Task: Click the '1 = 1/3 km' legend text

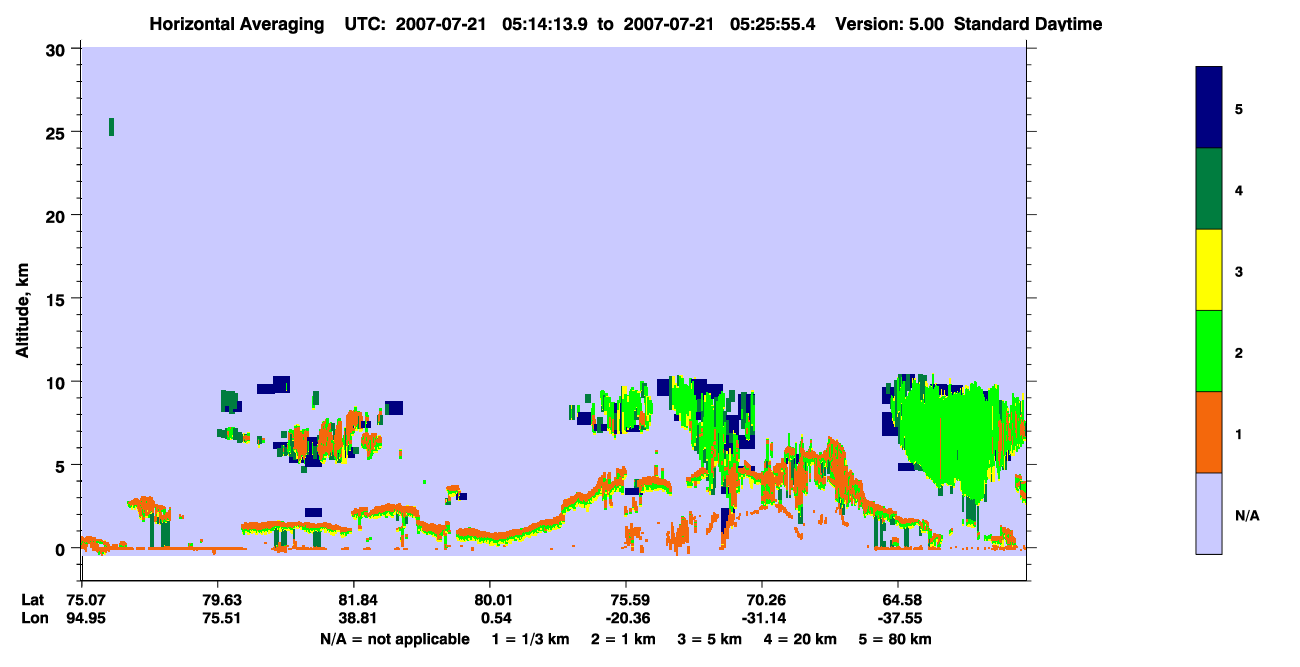Action: (530, 639)
